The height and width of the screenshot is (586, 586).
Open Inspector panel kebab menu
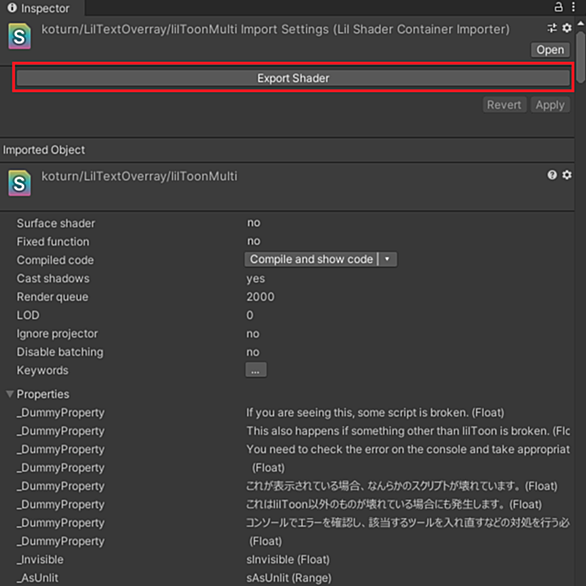pyautogui.click(x=573, y=7)
